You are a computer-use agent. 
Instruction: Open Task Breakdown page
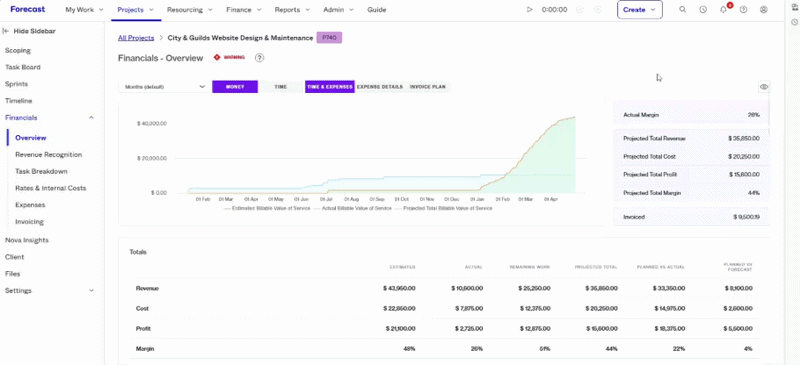[41, 172]
